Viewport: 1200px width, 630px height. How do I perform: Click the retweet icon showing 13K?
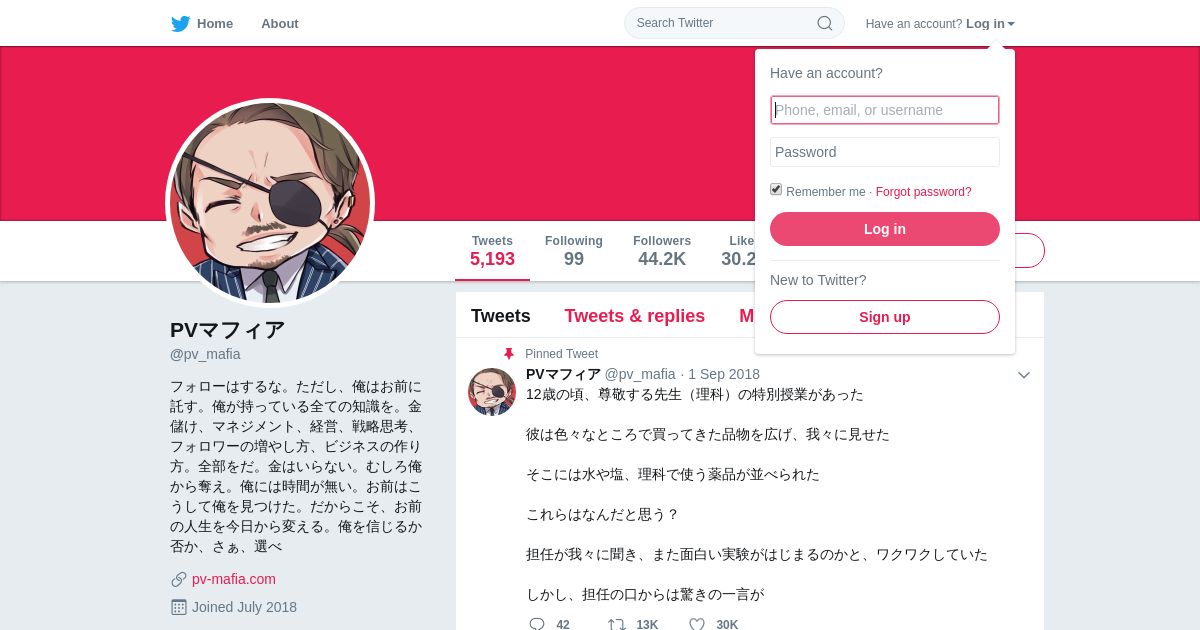[x=617, y=624]
